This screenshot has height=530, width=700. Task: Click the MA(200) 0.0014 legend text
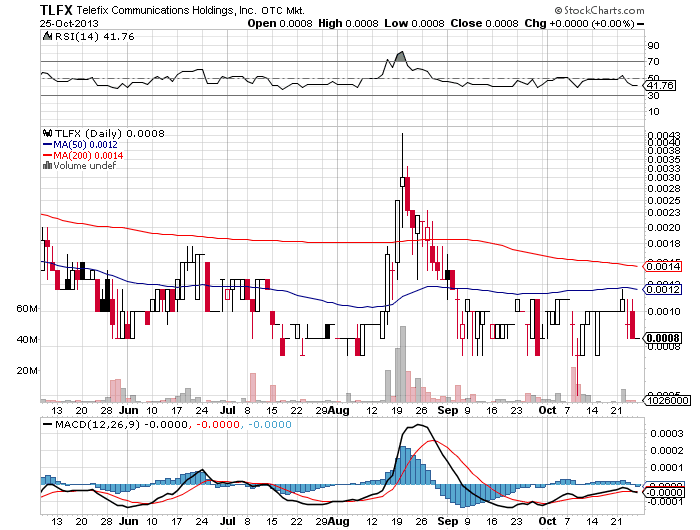click(88, 155)
